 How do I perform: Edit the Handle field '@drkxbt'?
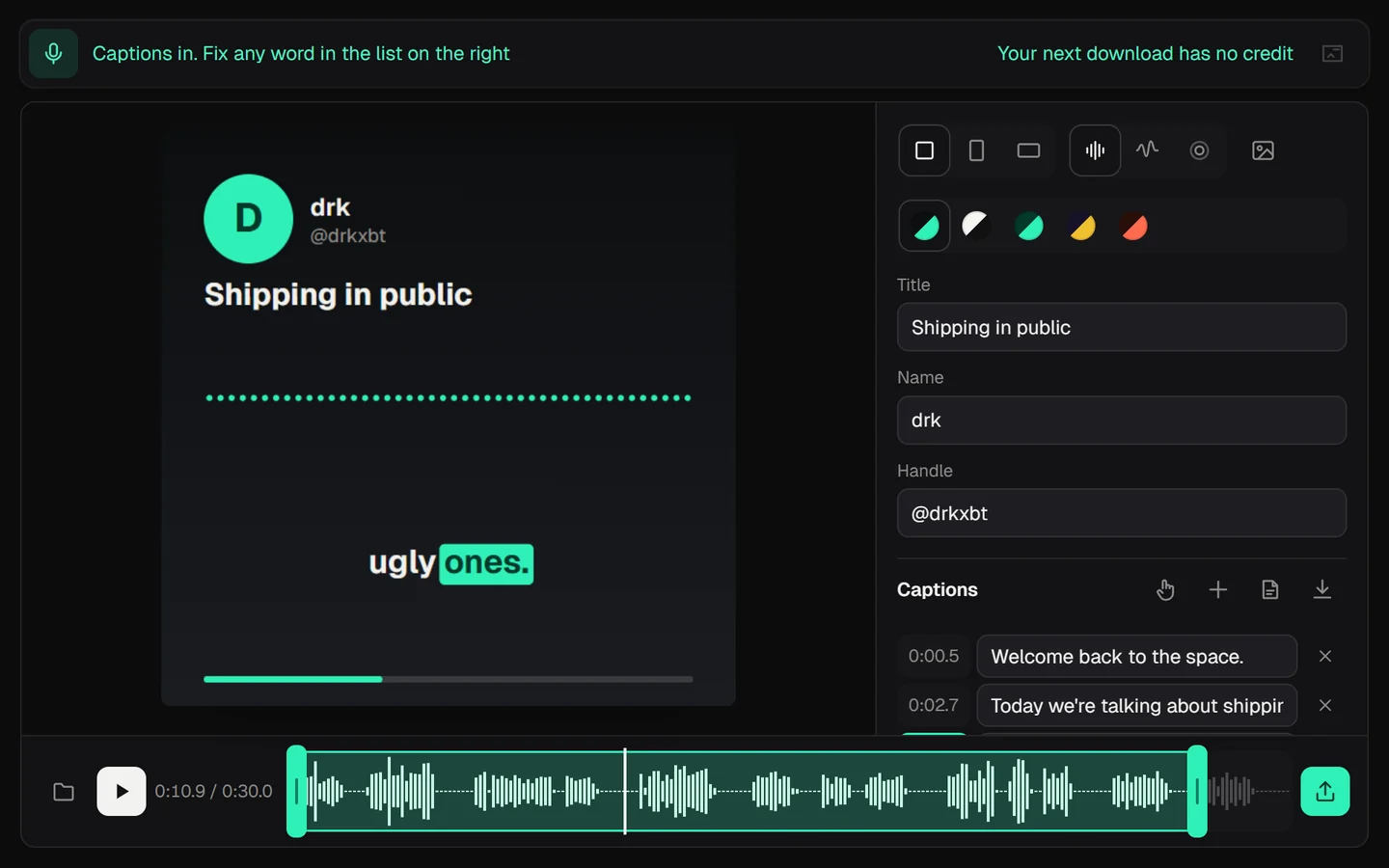1122,513
